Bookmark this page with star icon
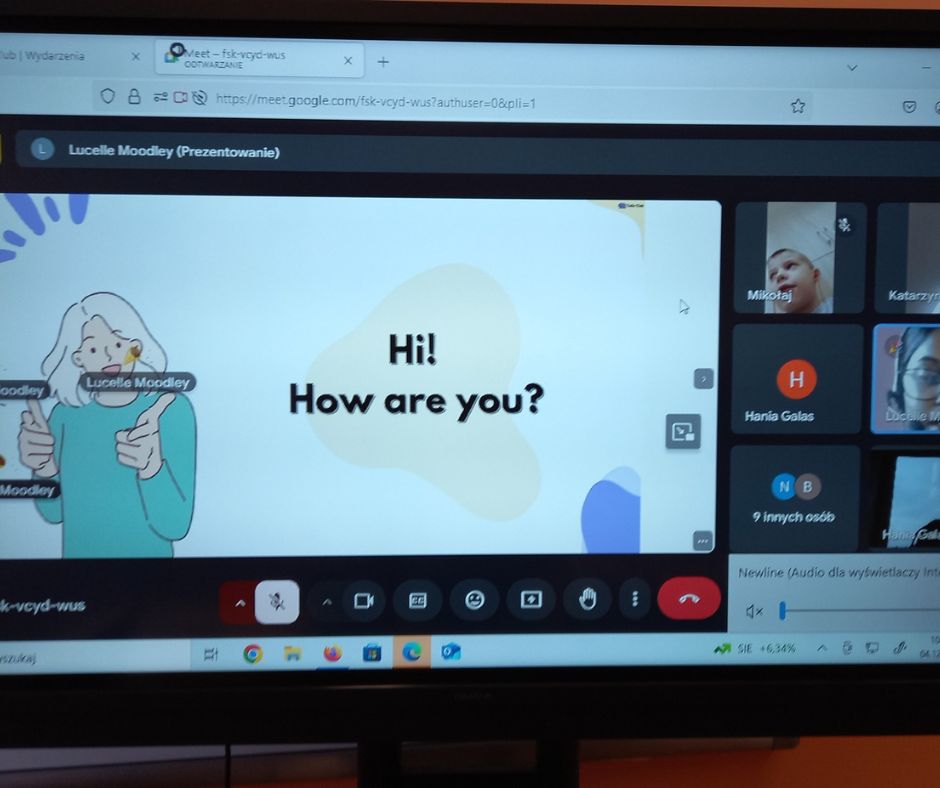Screen dimensions: 940x788 [x=798, y=106]
